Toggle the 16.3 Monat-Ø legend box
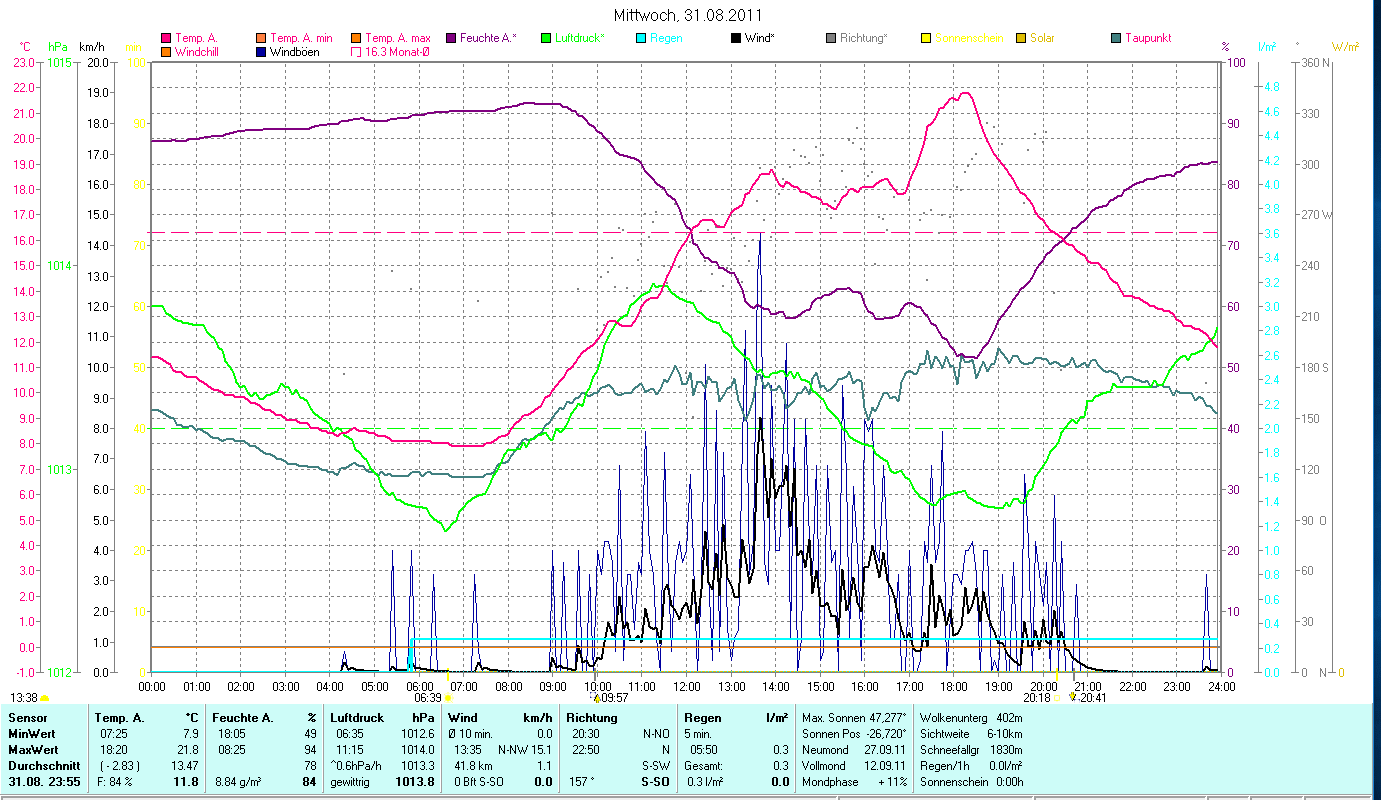Viewport: 1381px width, 800px height. click(356, 52)
